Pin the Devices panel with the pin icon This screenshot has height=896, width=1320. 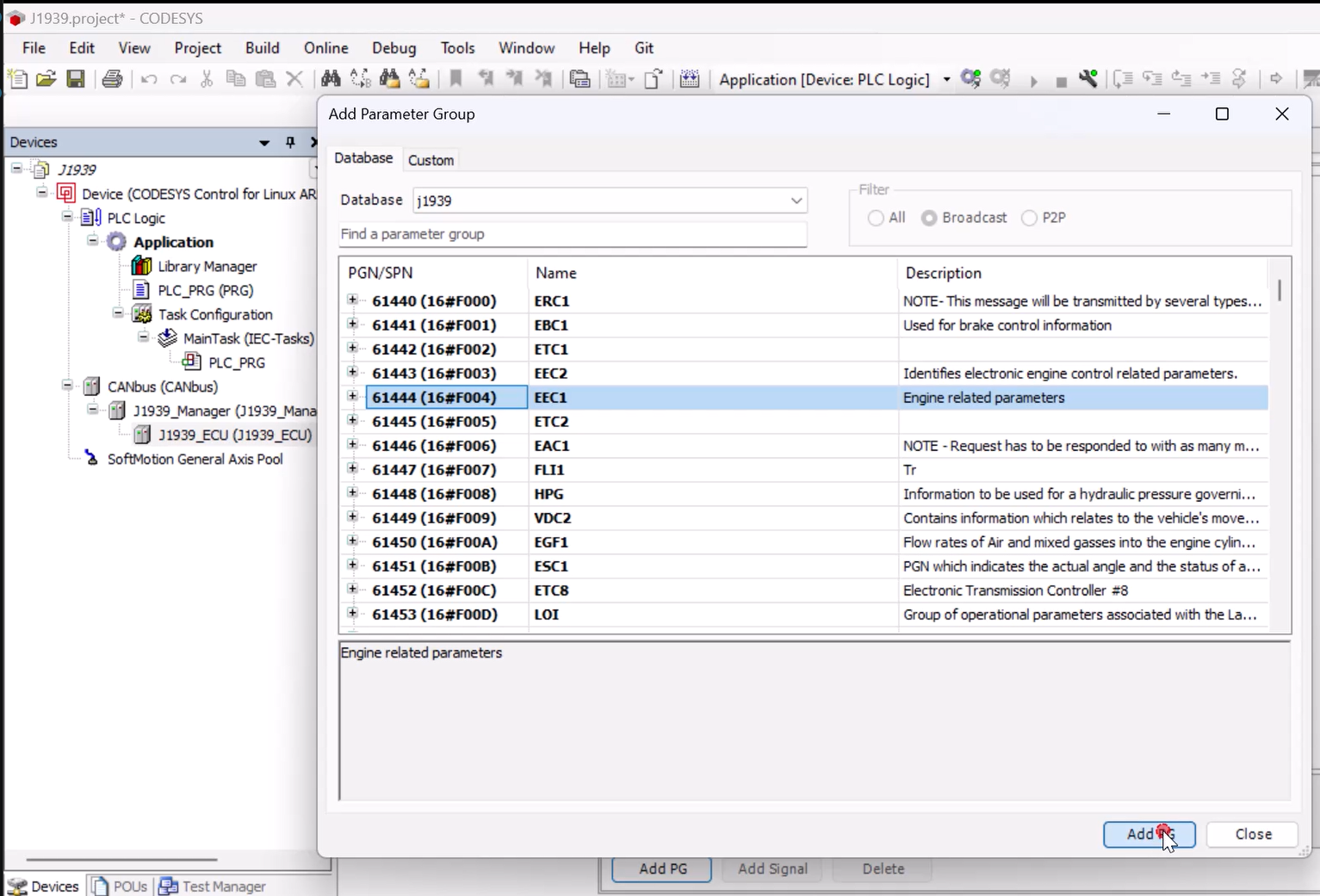(290, 142)
